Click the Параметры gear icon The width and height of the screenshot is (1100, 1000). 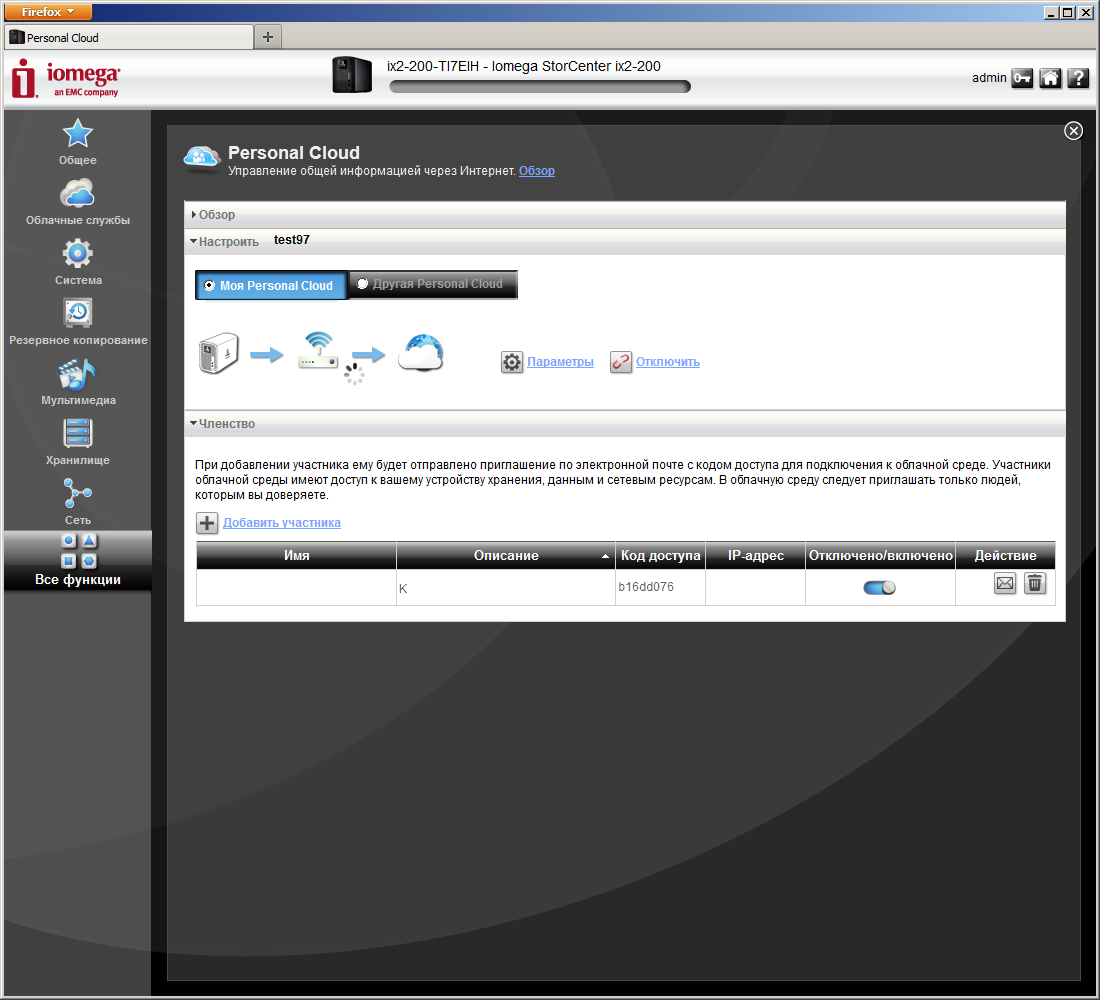[x=512, y=362]
